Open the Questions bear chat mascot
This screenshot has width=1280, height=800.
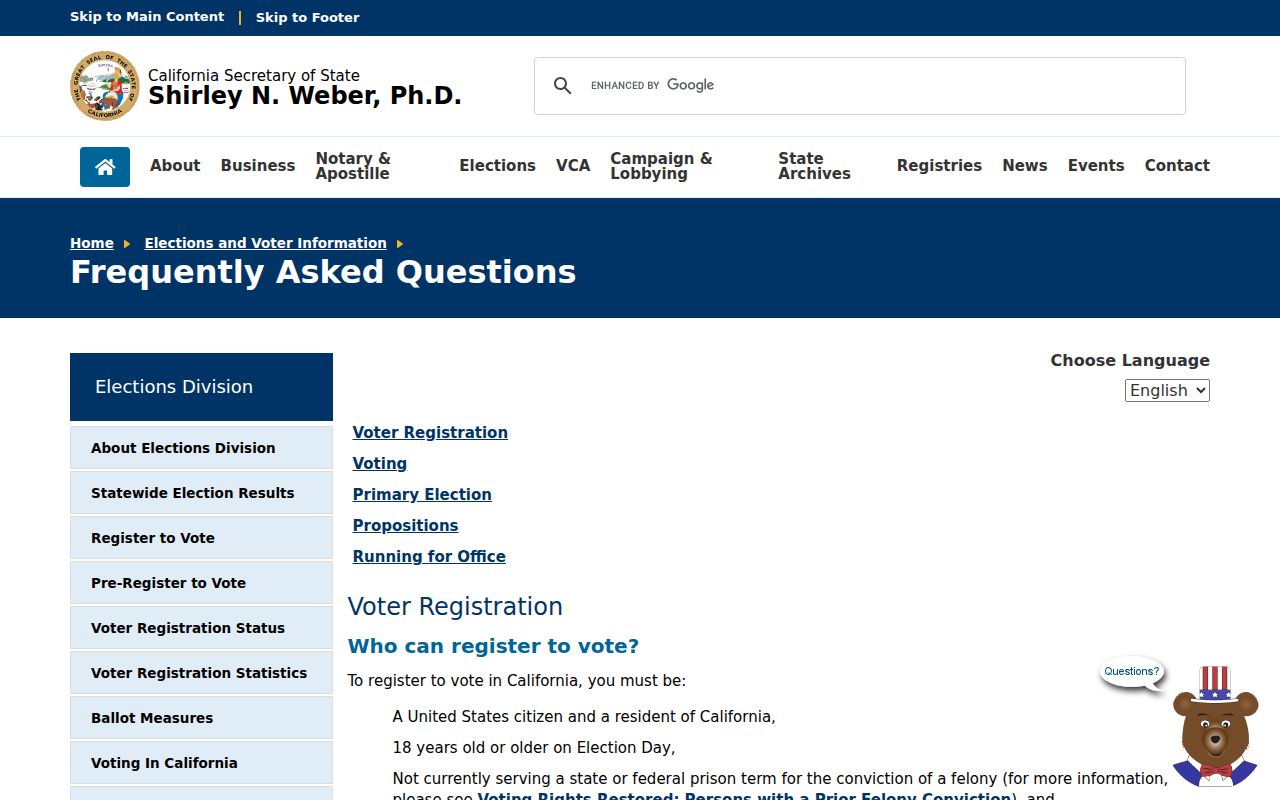tap(1215, 727)
